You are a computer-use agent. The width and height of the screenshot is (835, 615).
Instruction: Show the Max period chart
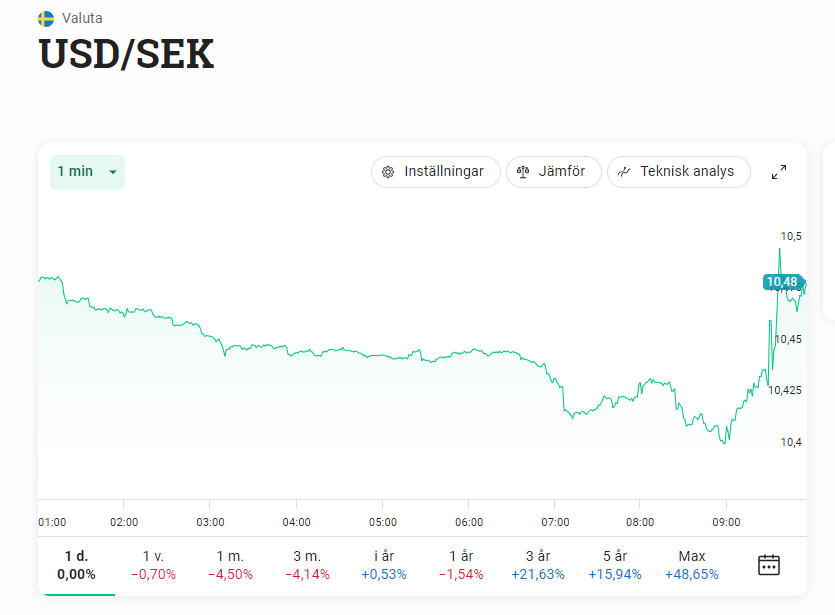pos(691,565)
